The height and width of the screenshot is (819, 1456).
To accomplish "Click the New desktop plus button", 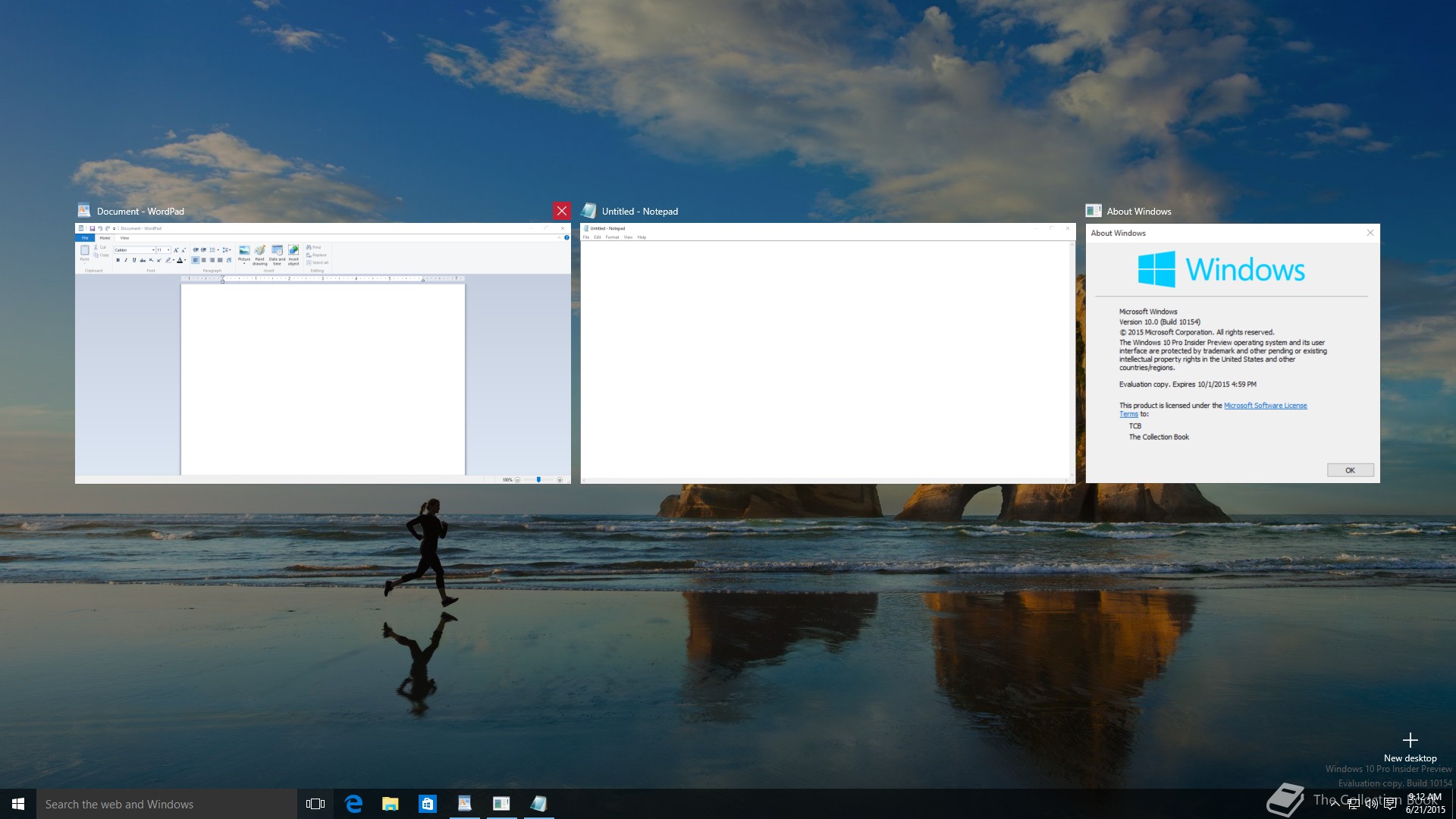I will coord(1410,740).
